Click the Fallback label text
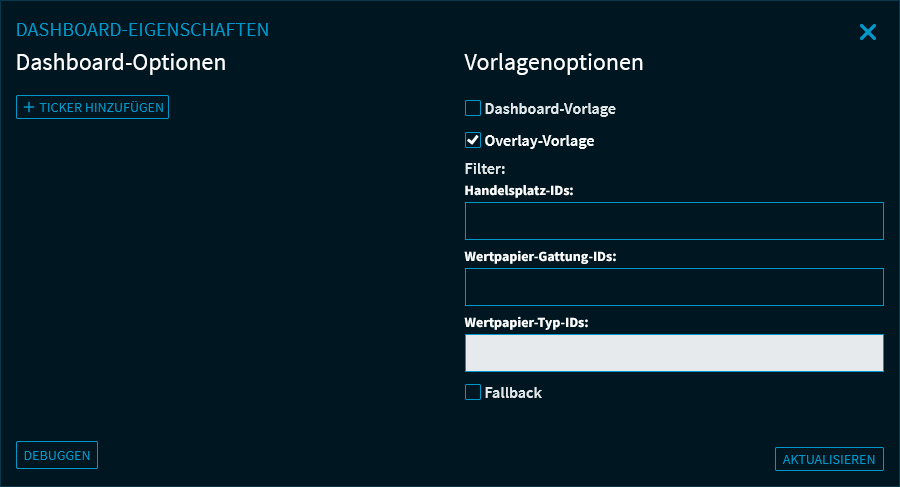 click(x=513, y=393)
